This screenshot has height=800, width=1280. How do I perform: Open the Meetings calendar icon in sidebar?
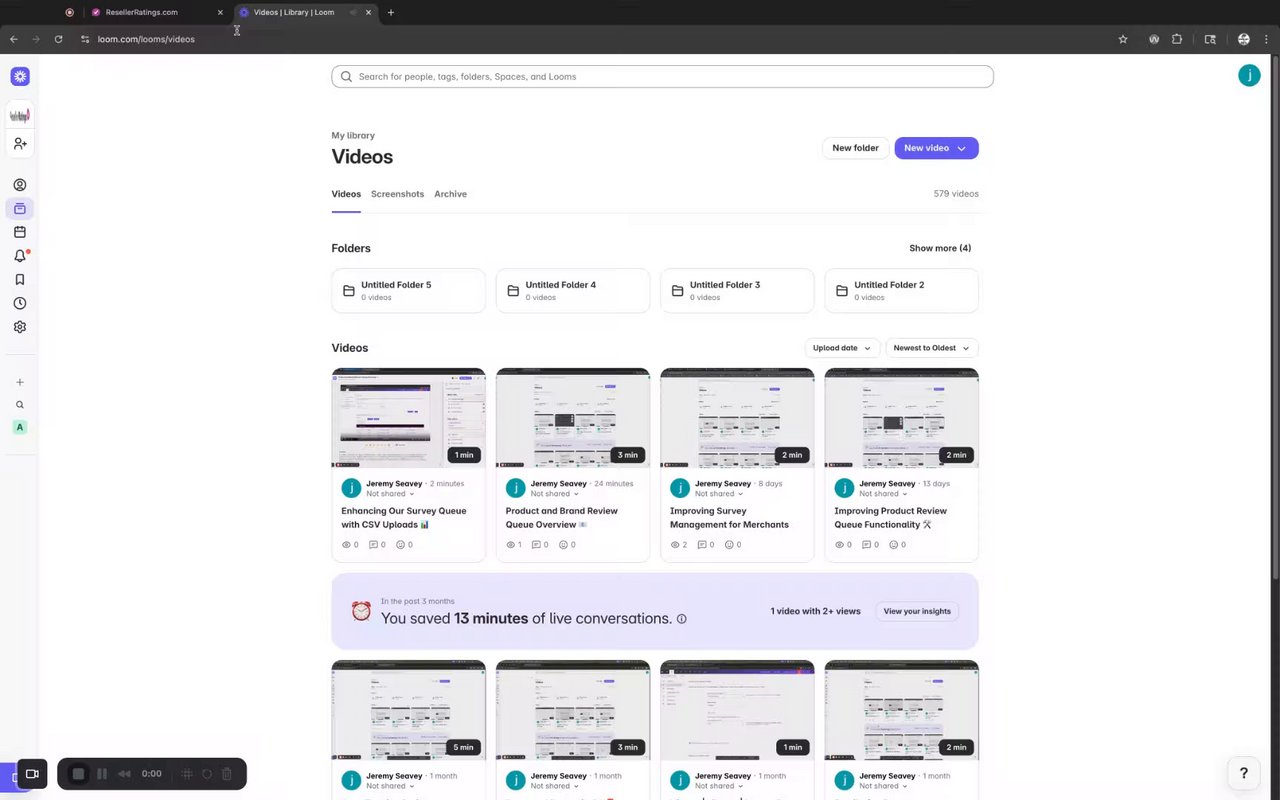click(20, 232)
